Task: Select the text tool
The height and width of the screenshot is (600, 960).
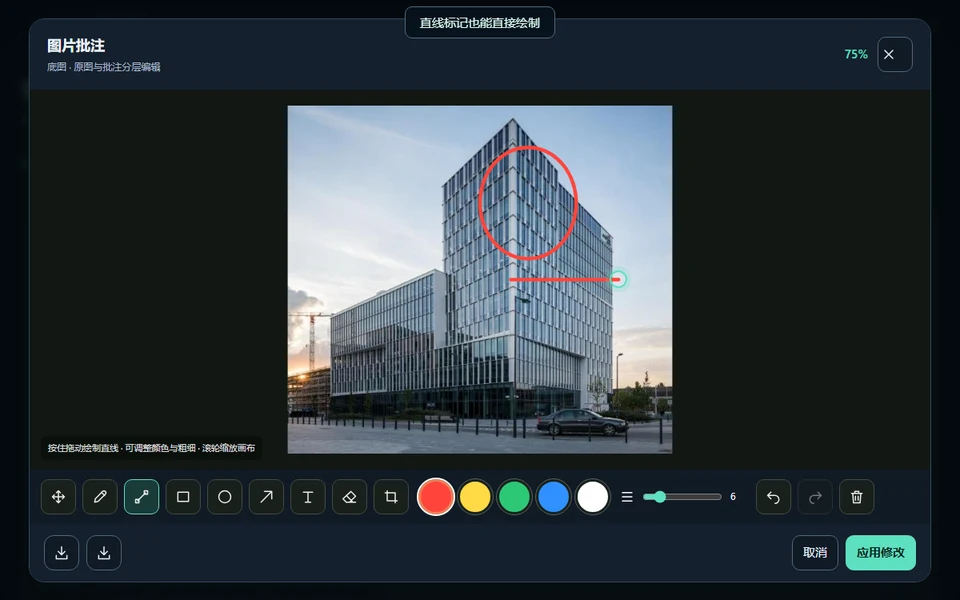Action: [308, 497]
